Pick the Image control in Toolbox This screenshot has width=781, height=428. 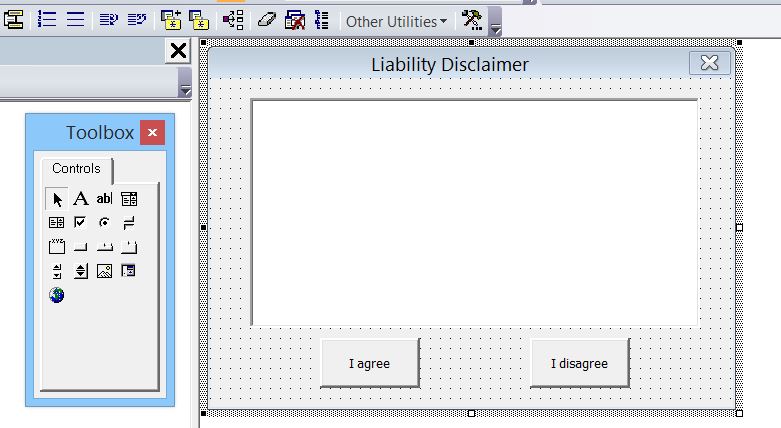click(104, 271)
